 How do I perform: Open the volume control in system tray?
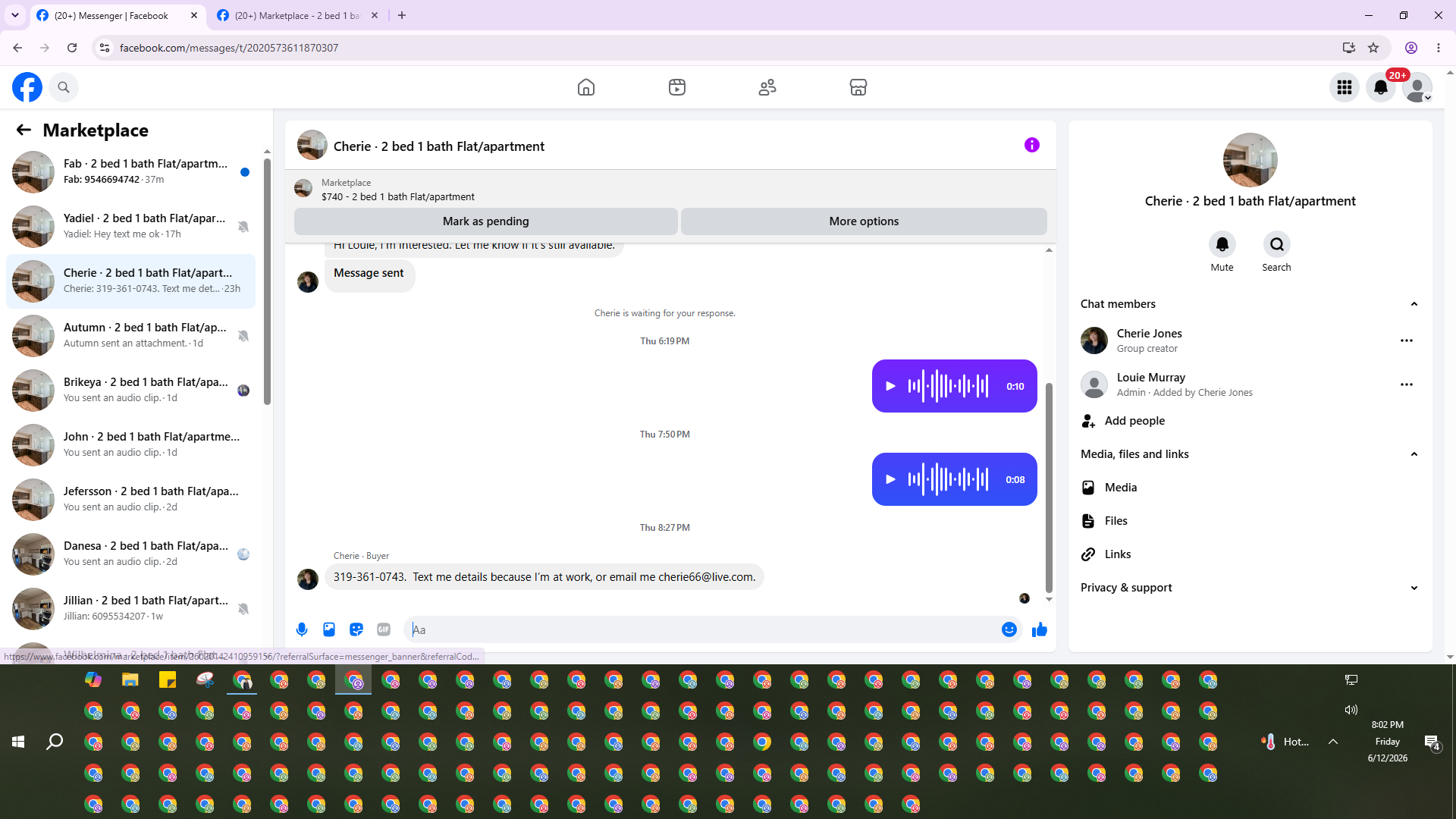point(1351,711)
